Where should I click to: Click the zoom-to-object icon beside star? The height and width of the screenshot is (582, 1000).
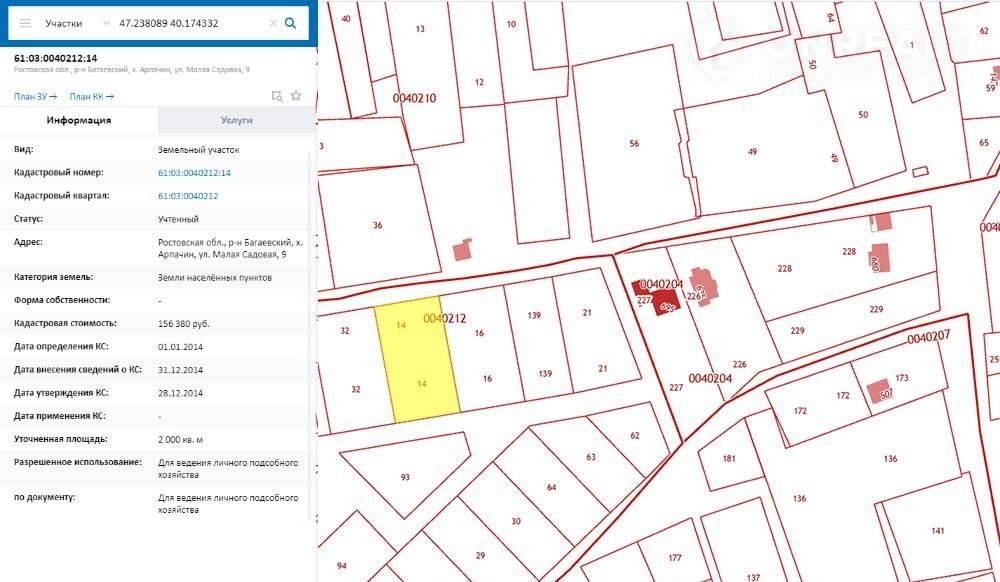[x=277, y=96]
